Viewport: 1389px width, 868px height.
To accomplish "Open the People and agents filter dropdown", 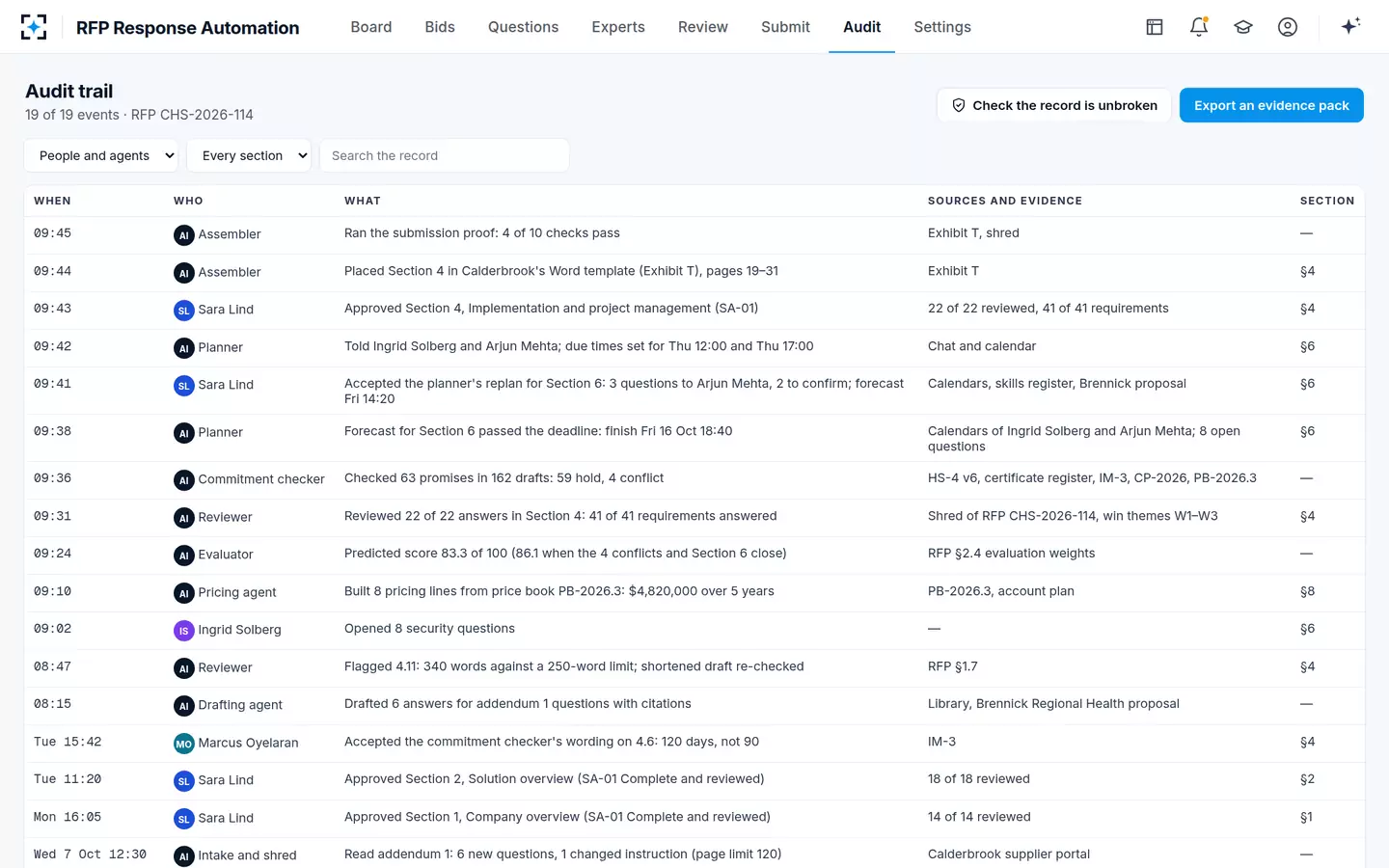I will point(101,155).
